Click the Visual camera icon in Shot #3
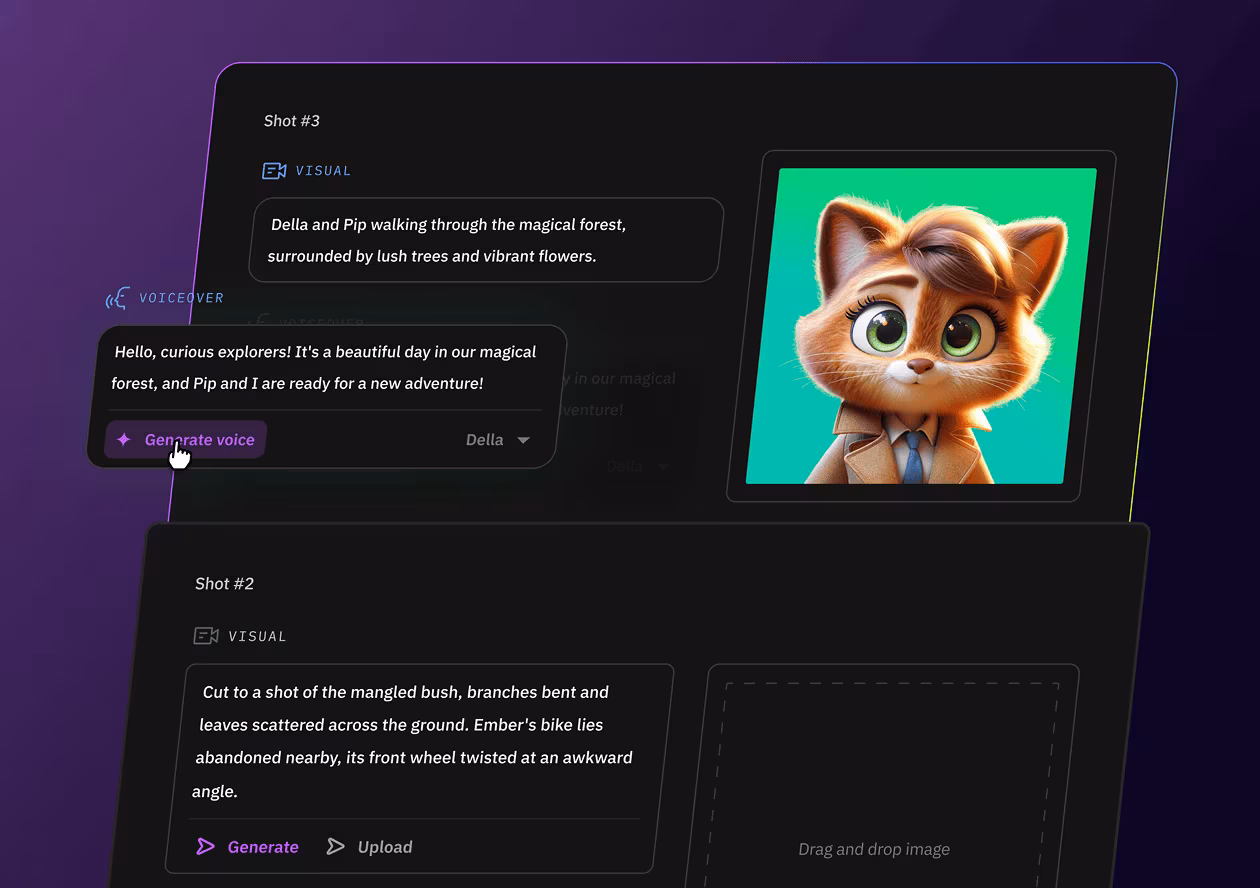 (274, 171)
